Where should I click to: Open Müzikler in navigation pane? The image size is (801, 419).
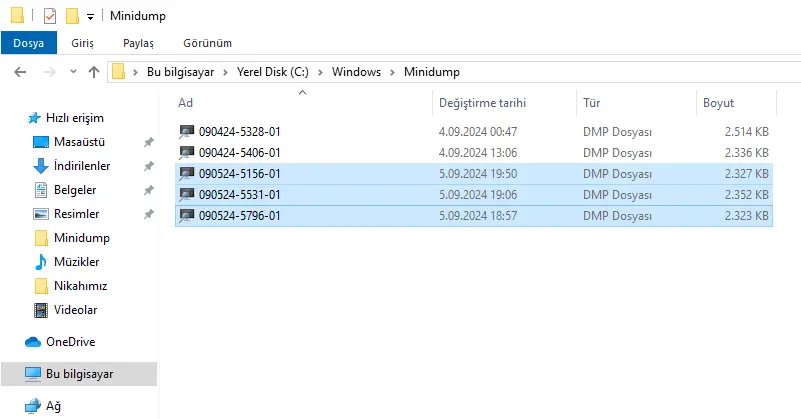point(77,262)
